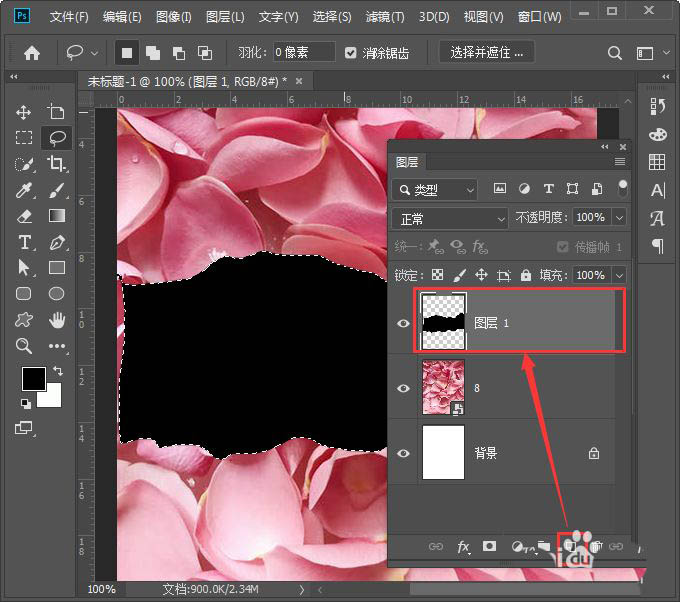Go to the Home screen

click(32, 53)
